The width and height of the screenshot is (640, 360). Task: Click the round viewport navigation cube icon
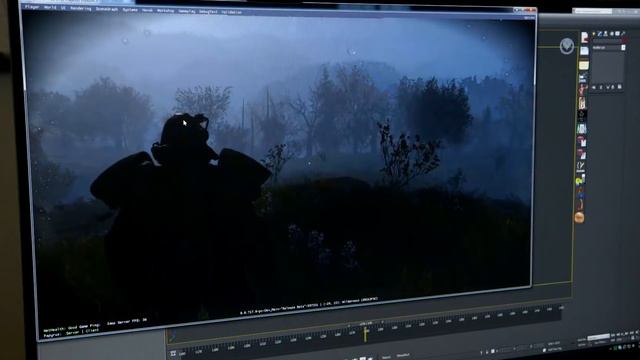pos(567,46)
